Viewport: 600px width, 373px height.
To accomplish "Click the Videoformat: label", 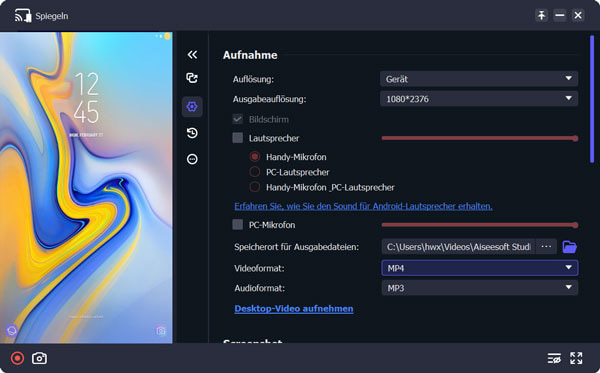I will tap(259, 268).
